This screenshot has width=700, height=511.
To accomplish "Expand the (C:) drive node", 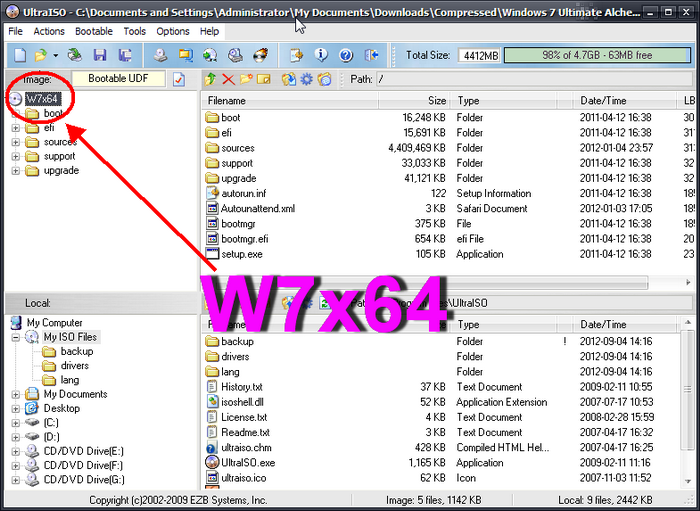I will point(16,423).
